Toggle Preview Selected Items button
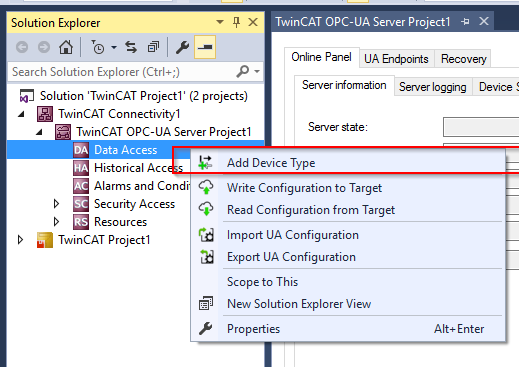 pyautogui.click(x=205, y=47)
